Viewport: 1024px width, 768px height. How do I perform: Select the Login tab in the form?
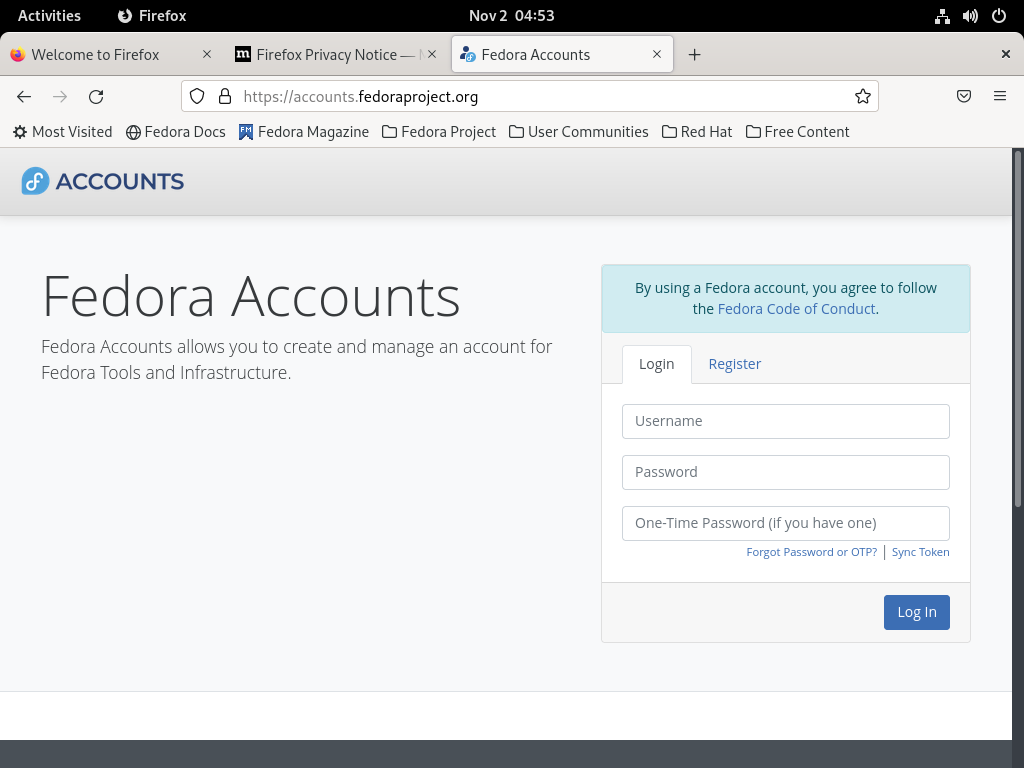point(656,364)
